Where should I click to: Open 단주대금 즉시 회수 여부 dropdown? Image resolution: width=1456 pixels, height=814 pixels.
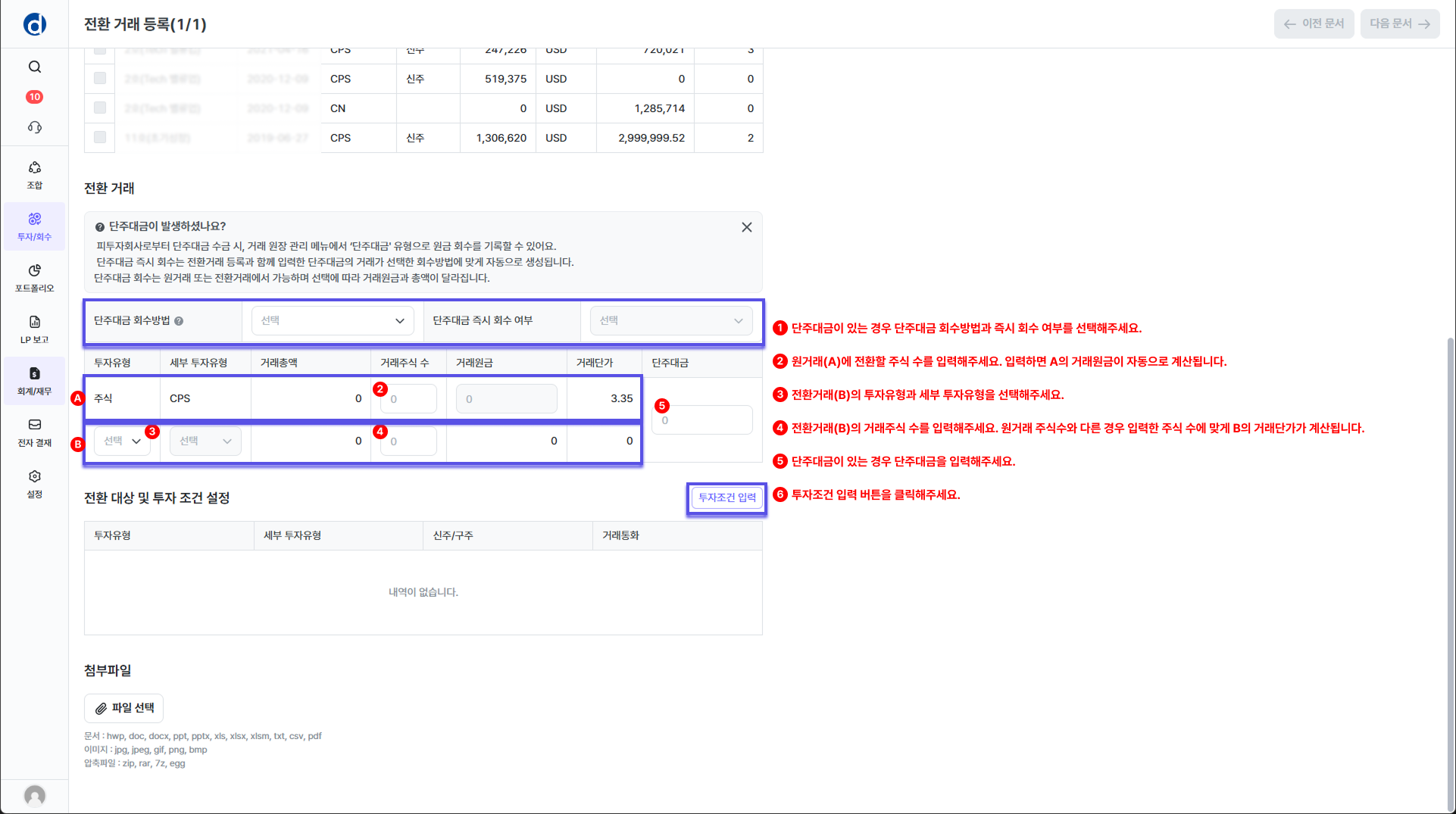[x=671, y=321]
